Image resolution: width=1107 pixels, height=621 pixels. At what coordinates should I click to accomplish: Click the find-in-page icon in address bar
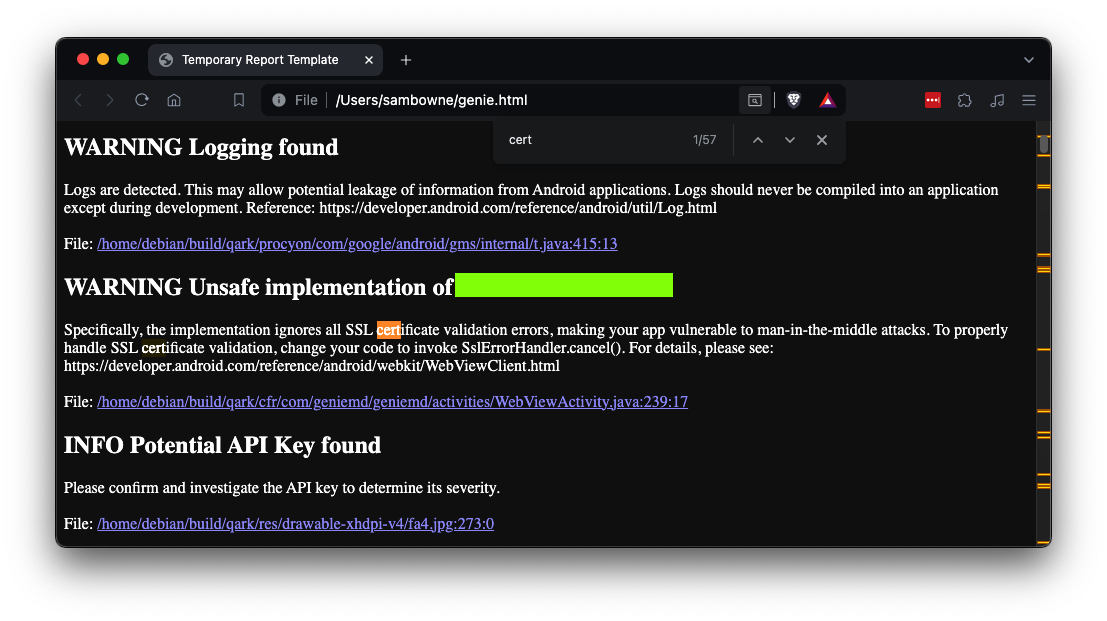pos(756,100)
